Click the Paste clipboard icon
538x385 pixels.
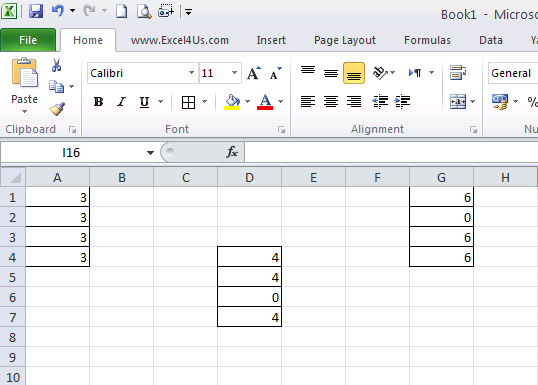click(x=24, y=73)
